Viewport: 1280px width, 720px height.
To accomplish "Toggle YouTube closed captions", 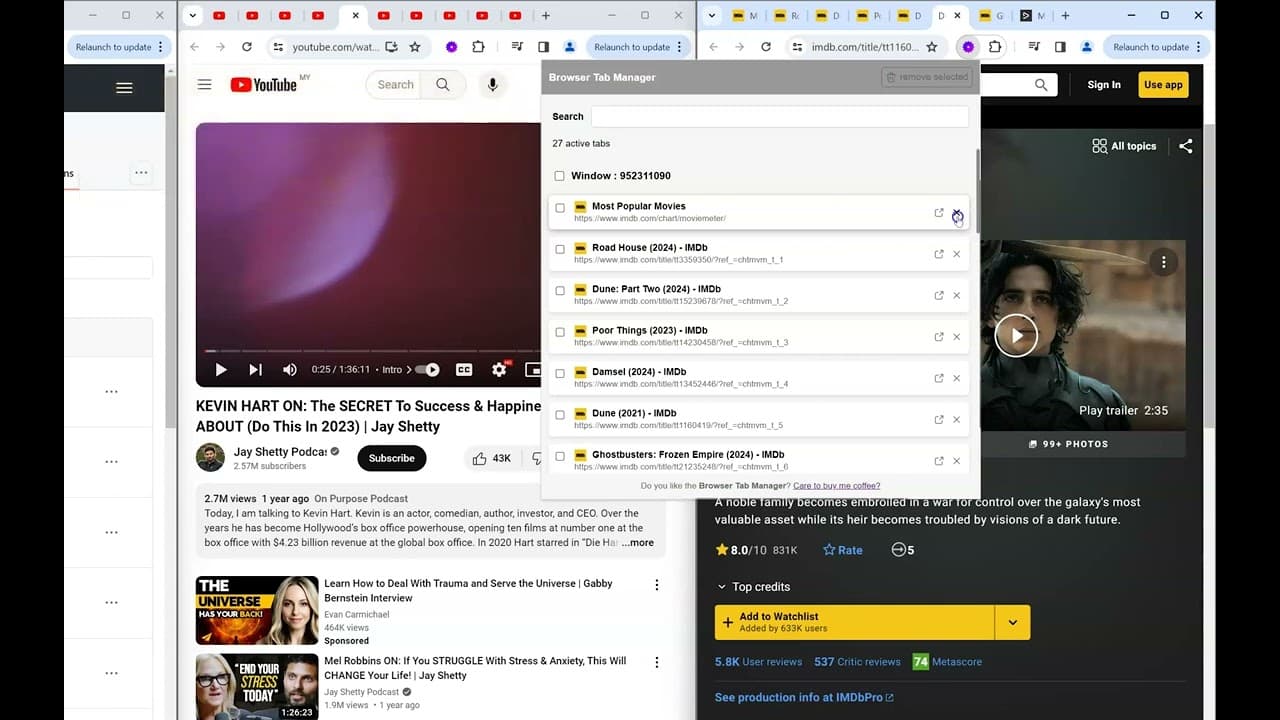I will [464, 370].
